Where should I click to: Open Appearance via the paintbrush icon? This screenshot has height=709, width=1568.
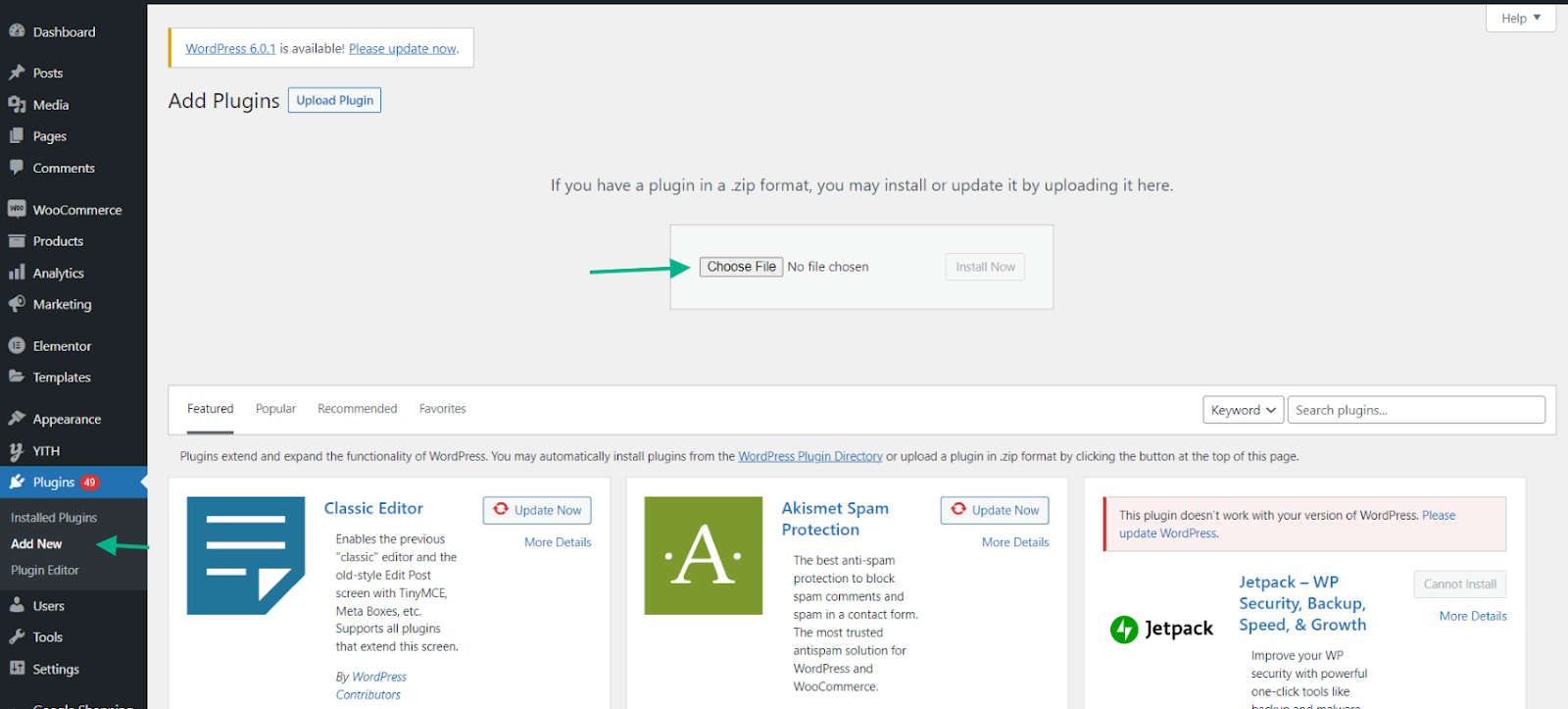tap(17, 419)
